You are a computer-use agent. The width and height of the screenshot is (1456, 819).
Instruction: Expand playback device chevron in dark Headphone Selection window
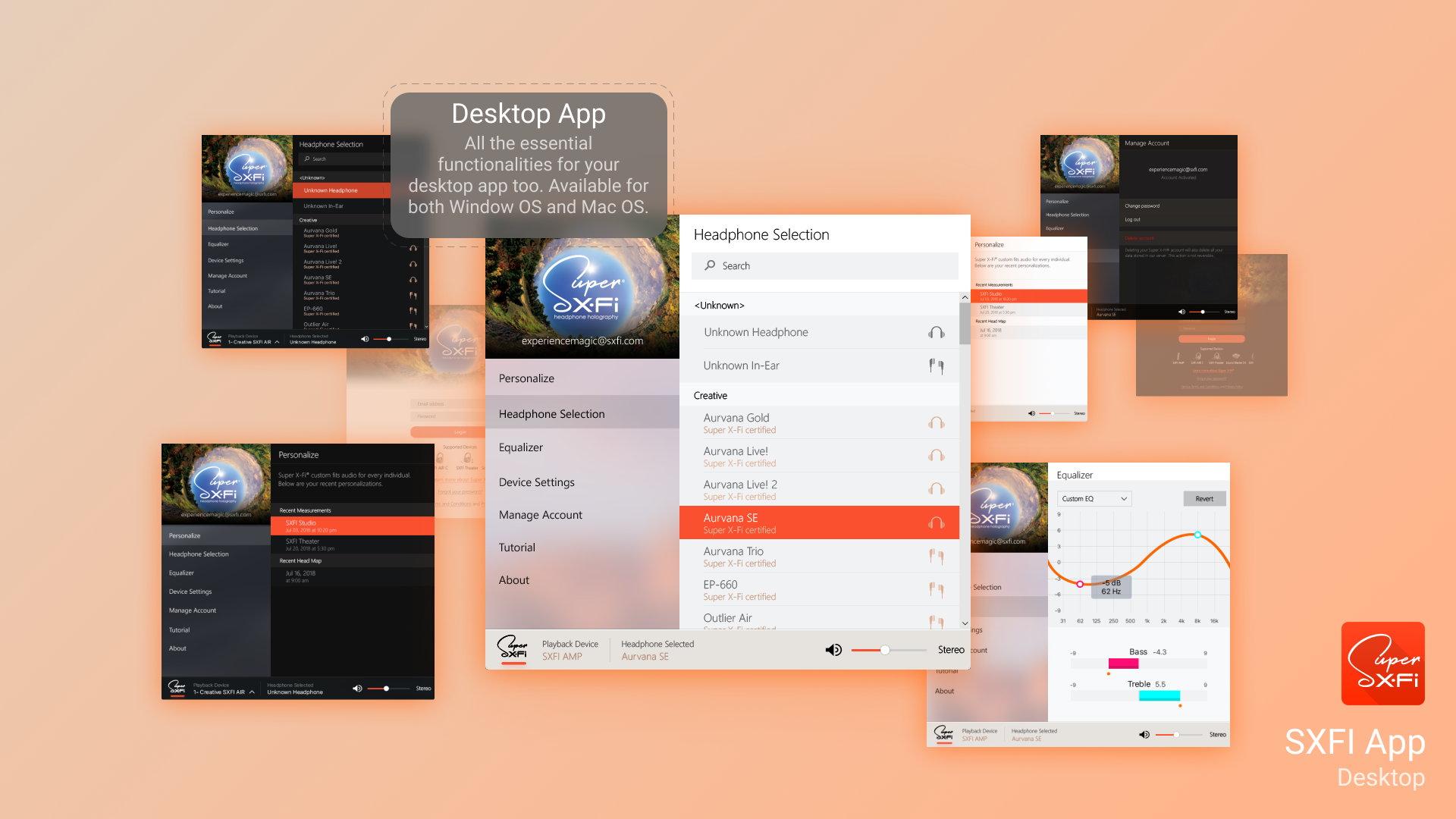click(277, 342)
